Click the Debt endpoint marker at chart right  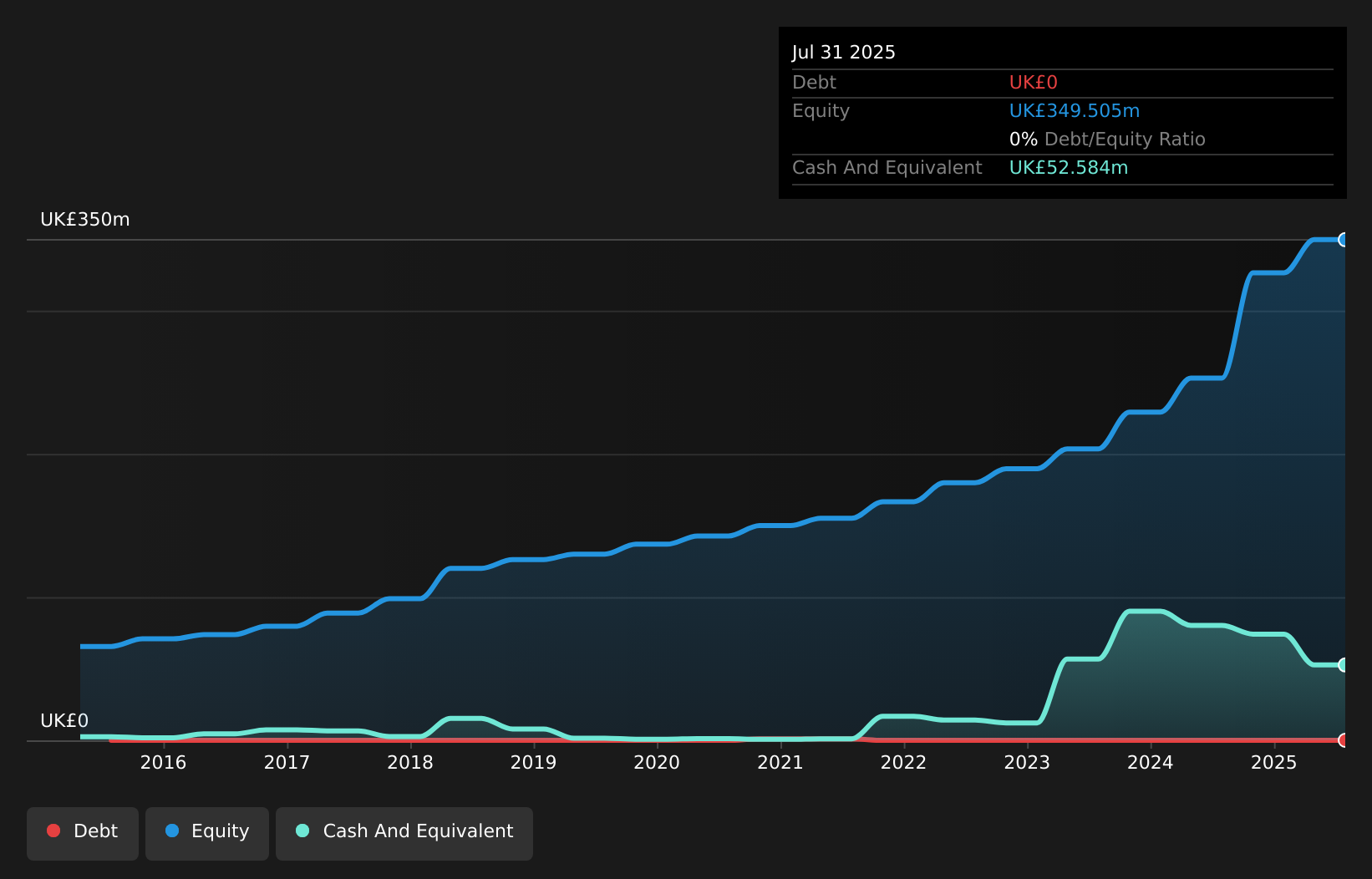click(x=1344, y=740)
